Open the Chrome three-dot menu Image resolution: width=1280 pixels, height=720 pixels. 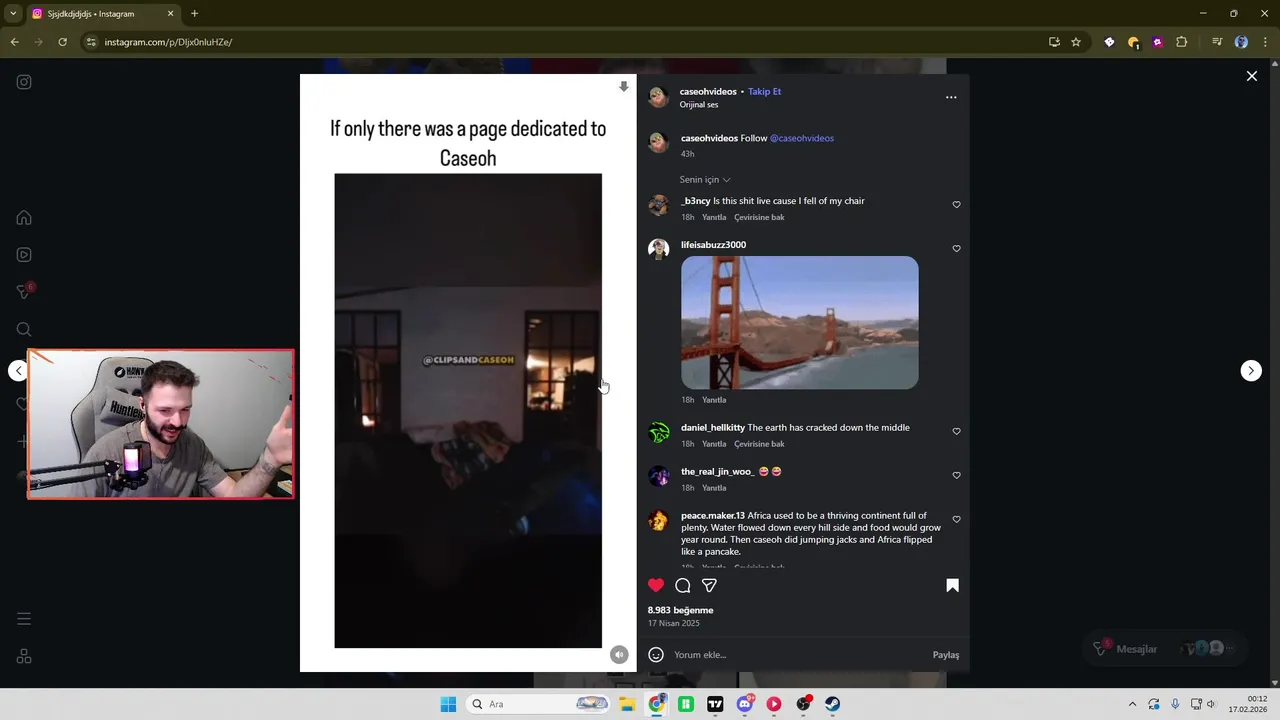tap(1264, 42)
